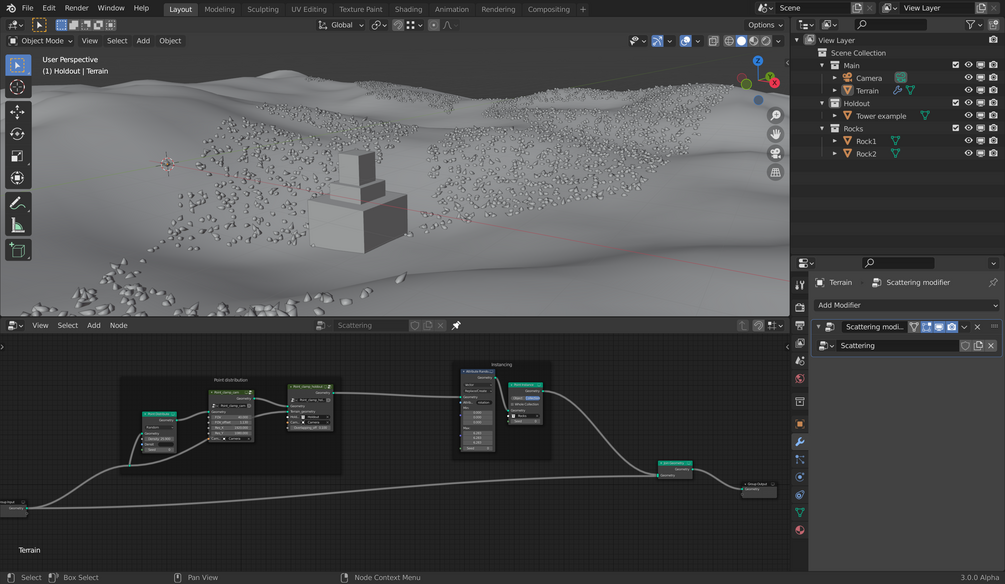The height and width of the screenshot is (584, 1005).
Task: Switch to the Compositing workspace tab
Action: tap(549, 9)
